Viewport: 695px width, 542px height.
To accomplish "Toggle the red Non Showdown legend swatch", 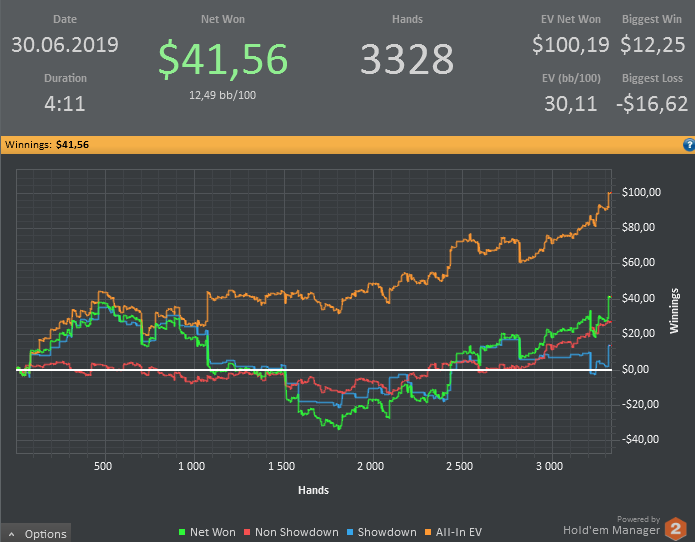I will point(247,532).
